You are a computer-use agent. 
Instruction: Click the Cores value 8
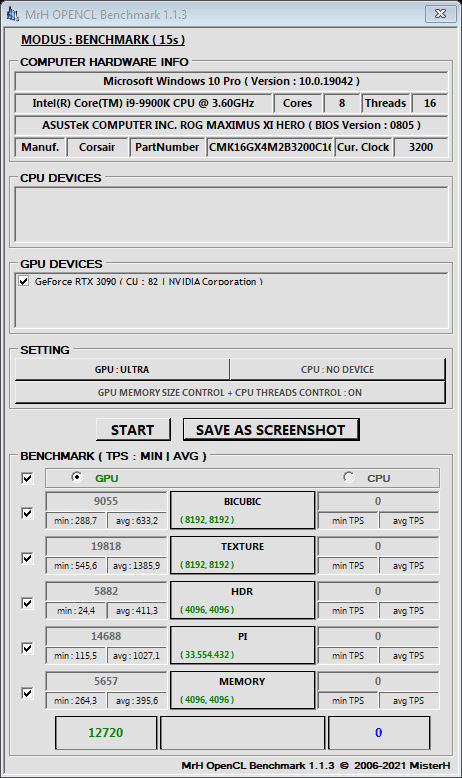click(x=342, y=103)
